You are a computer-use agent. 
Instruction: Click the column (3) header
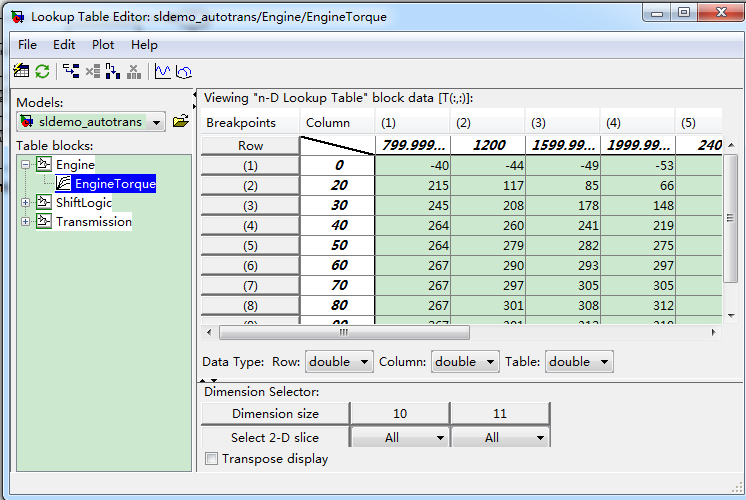[562, 123]
